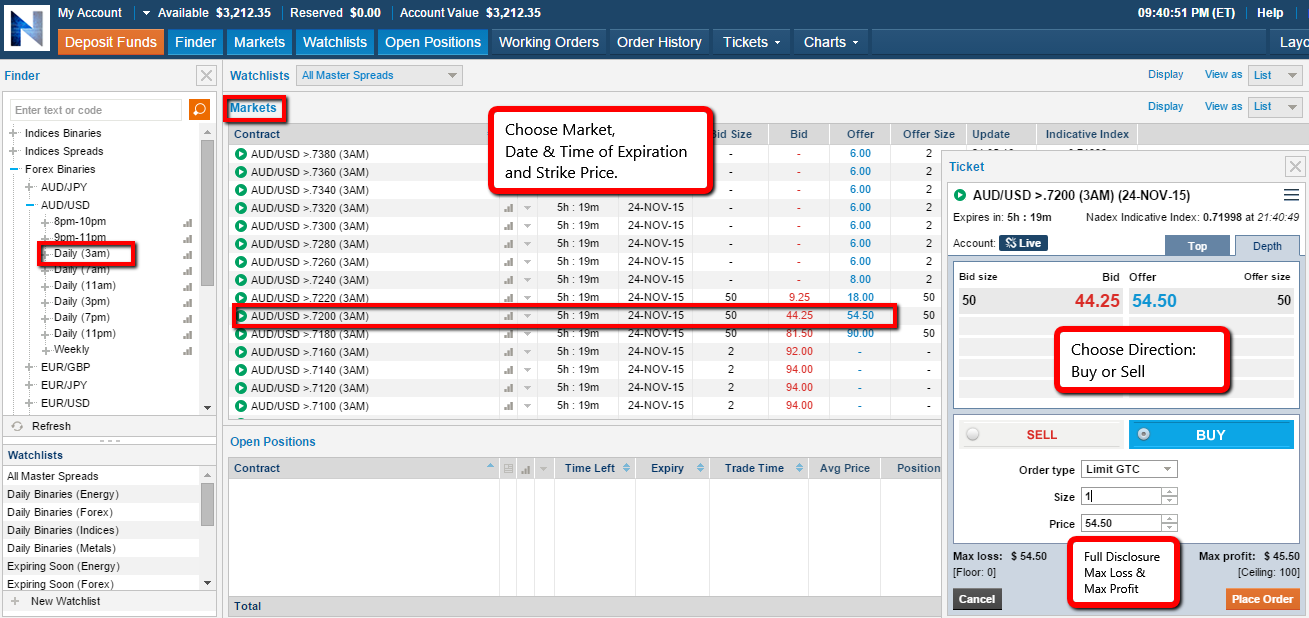Click green icon of AUD/USD >.7160 contract

click(241, 352)
